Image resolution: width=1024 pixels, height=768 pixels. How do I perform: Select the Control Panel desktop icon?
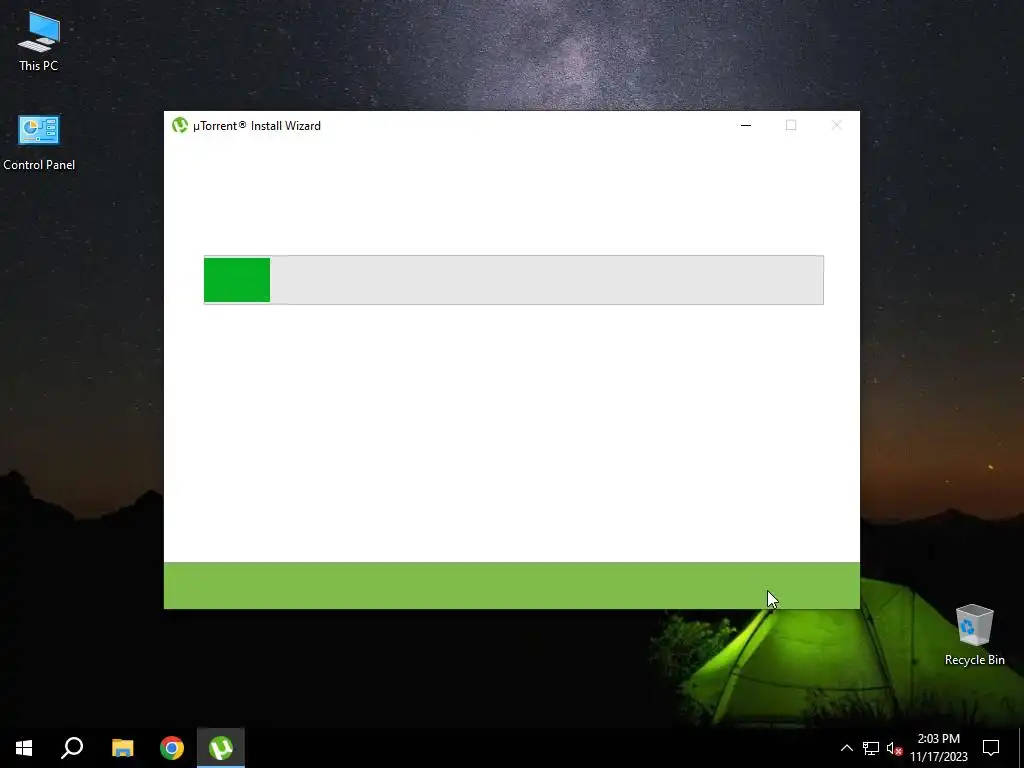[39, 143]
